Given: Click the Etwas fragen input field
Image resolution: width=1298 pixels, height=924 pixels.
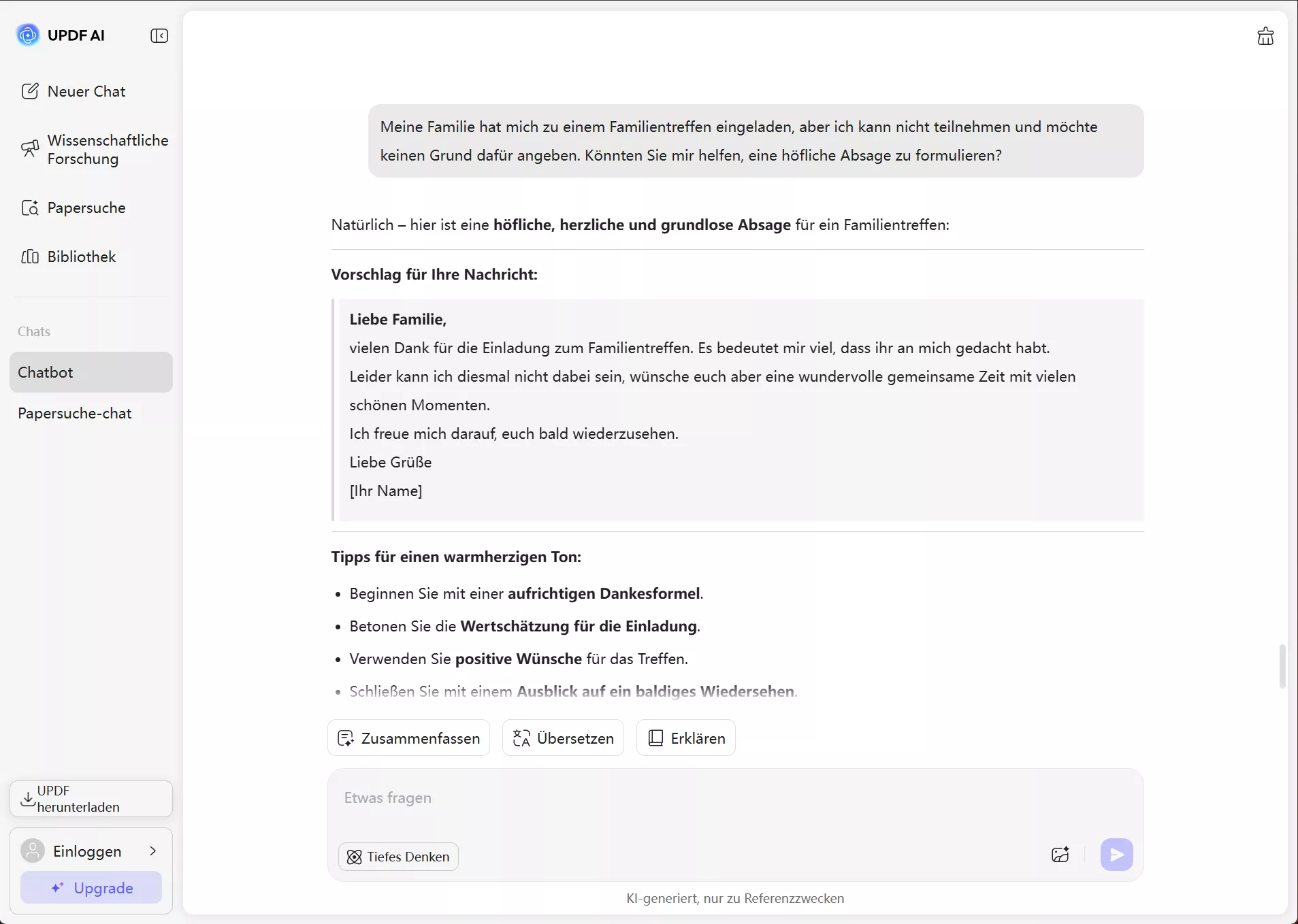Looking at the screenshot, I should click(681, 797).
